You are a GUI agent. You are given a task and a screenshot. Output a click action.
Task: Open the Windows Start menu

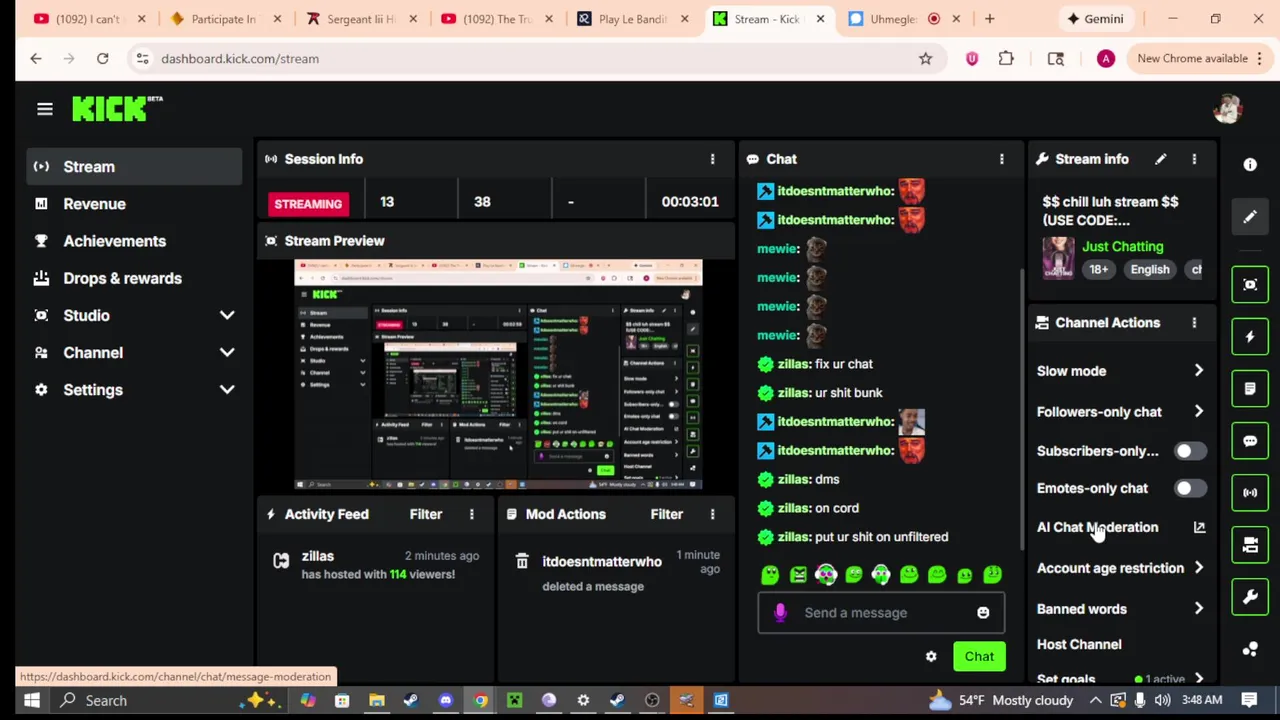(x=31, y=700)
